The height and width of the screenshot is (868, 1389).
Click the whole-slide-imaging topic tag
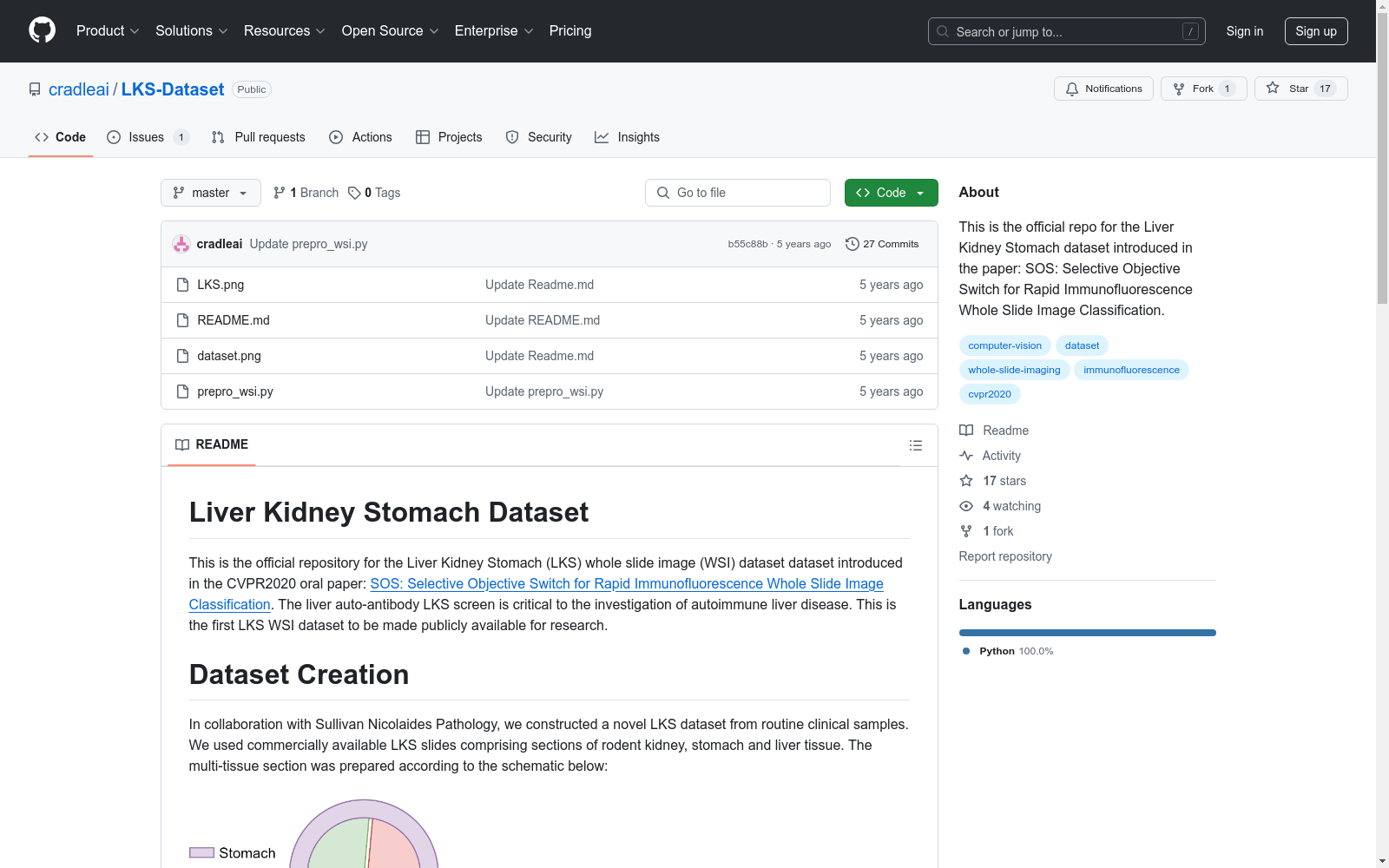click(1014, 370)
